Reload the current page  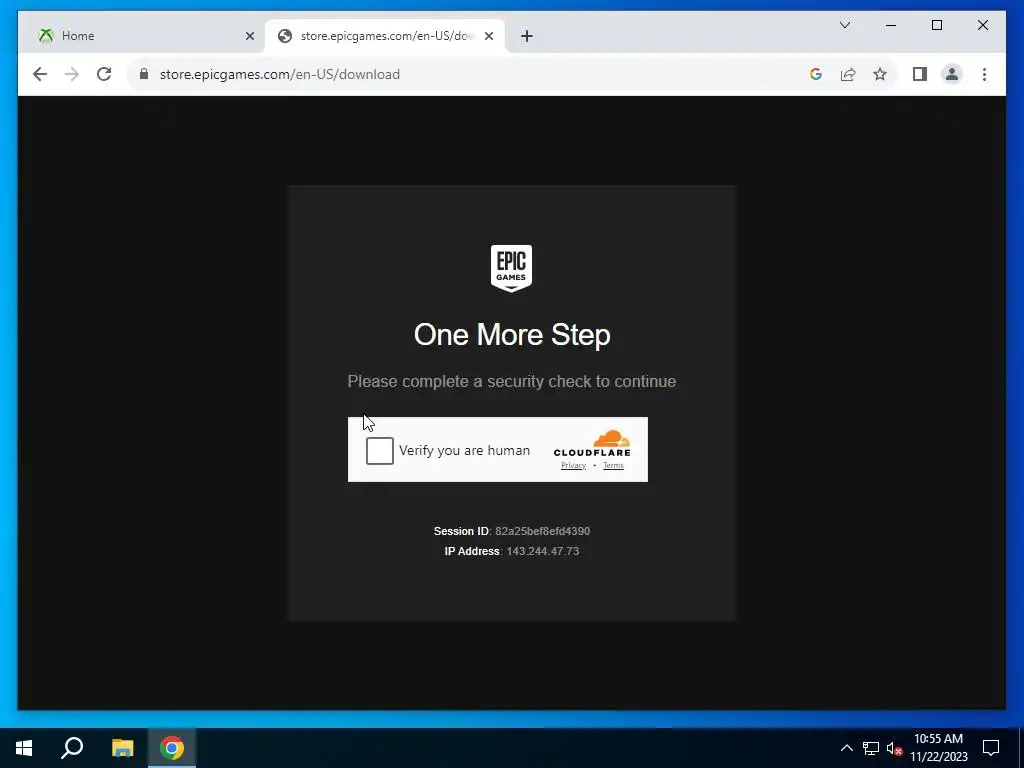[104, 74]
